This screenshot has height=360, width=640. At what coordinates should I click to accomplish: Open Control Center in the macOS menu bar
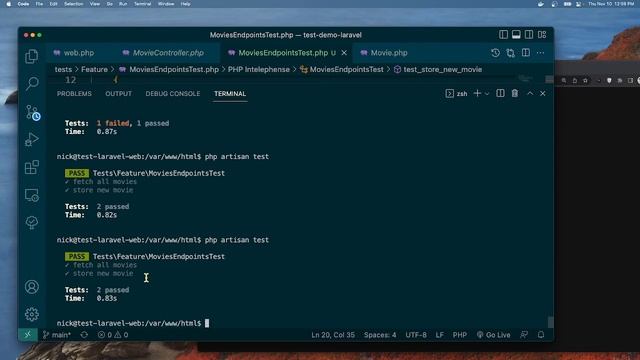[578, 4]
